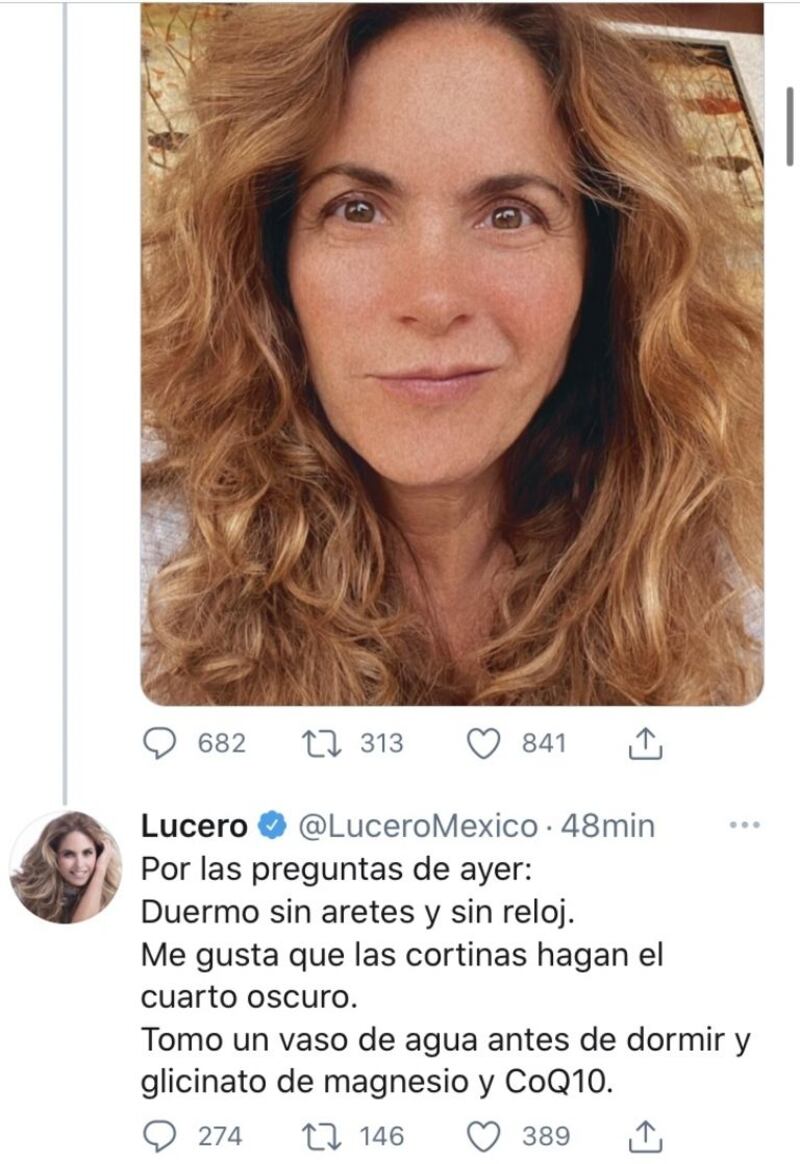
Task: Click the vertical scrollbar thumb
Action: (x=789, y=127)
